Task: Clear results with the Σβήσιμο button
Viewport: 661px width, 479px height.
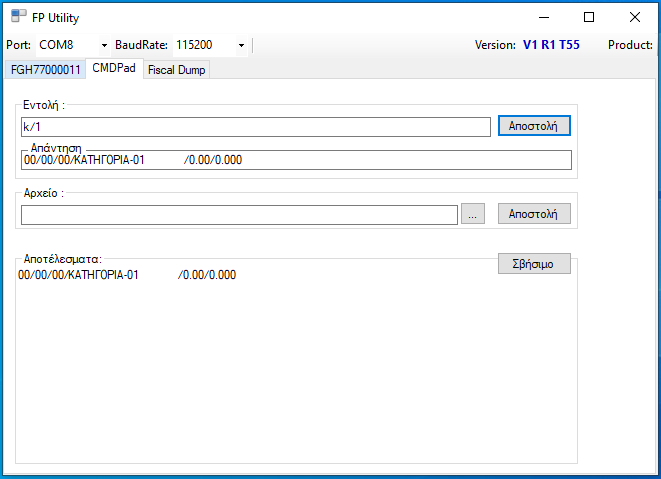Action: 534,264
